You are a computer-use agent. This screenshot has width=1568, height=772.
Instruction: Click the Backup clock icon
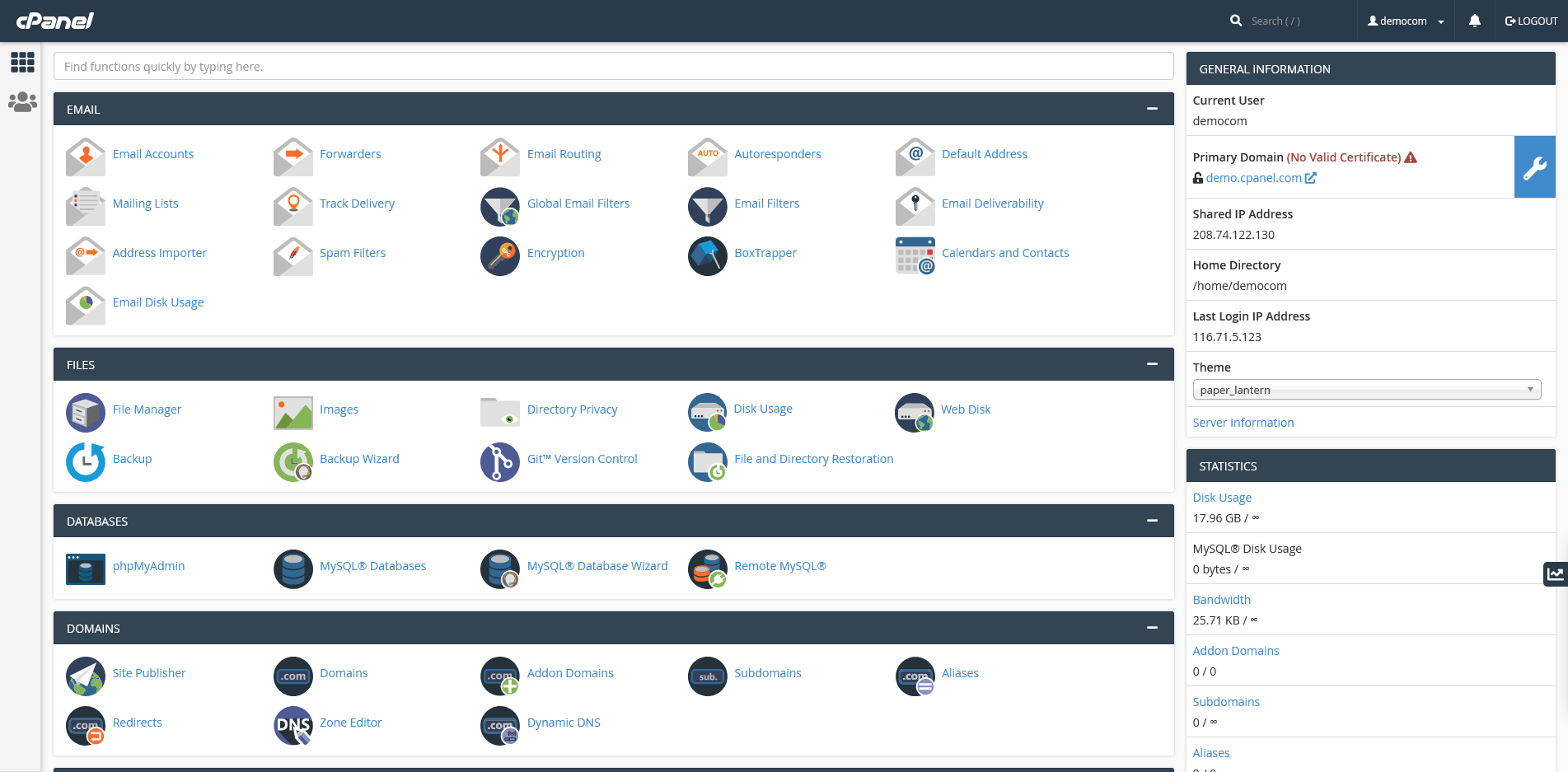point(86,462)
